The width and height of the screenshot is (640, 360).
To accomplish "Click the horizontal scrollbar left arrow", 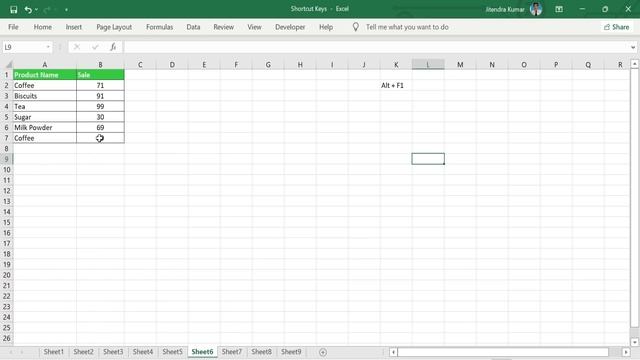I will [393, 352].
